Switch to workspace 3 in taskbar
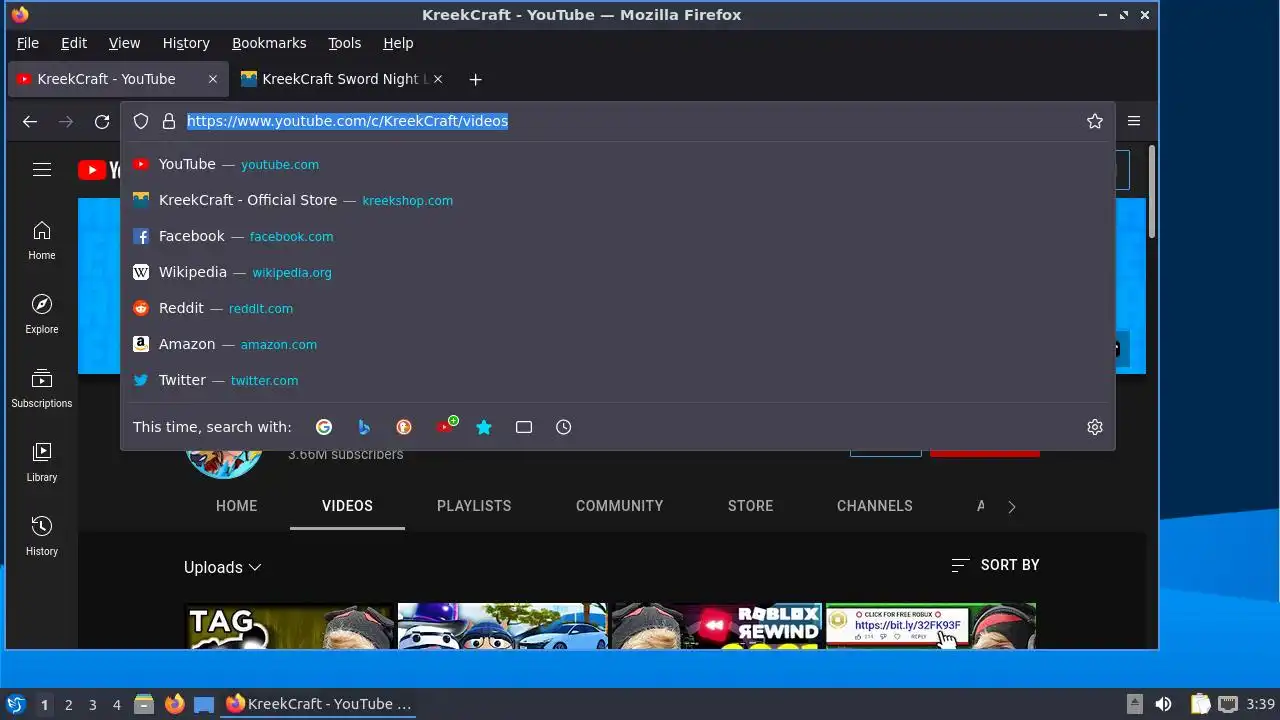The height and width of the screenshot is (720, 1280). 92,704
